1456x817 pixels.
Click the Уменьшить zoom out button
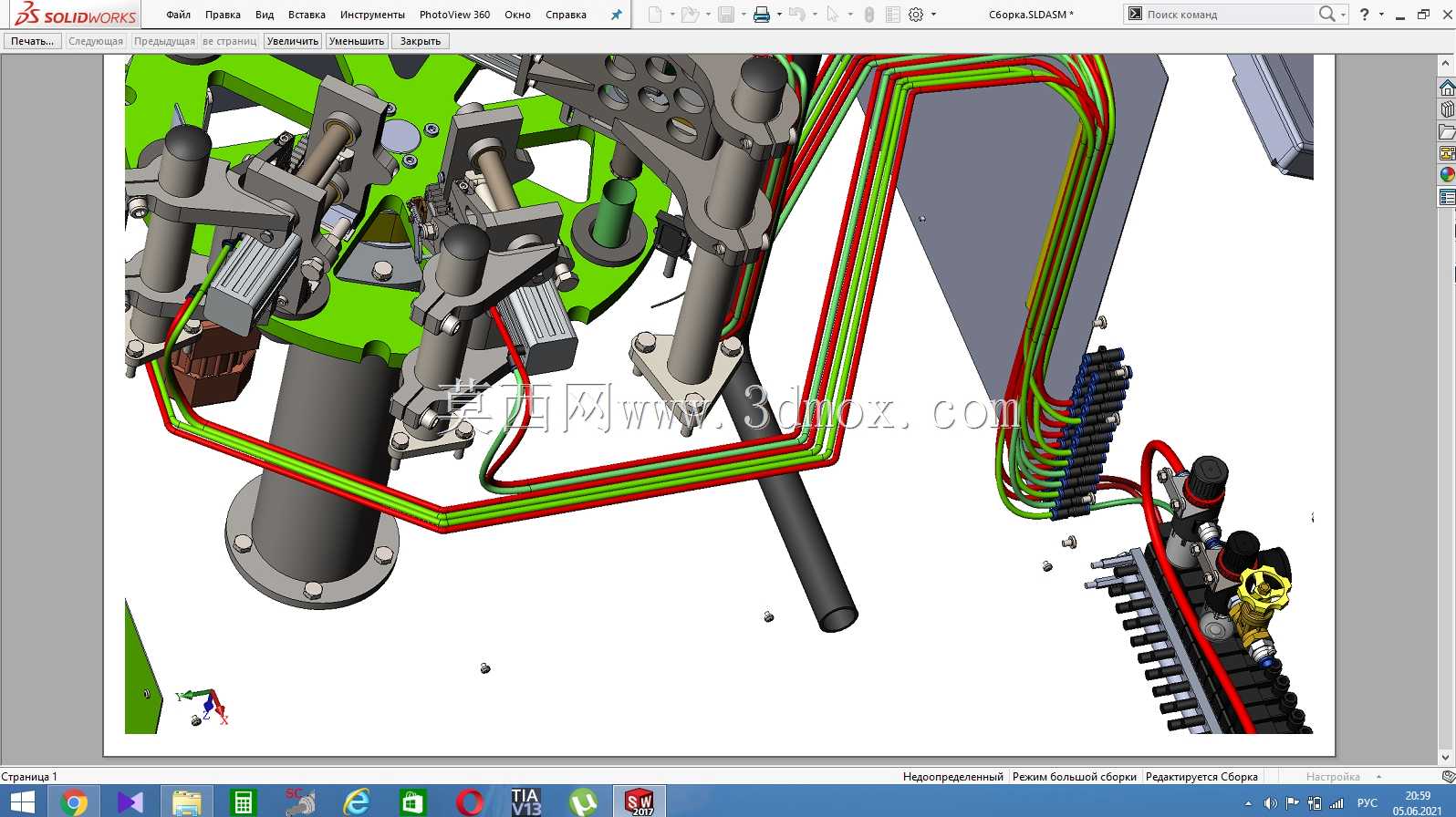pyautogui.click(x=357, y=41)
